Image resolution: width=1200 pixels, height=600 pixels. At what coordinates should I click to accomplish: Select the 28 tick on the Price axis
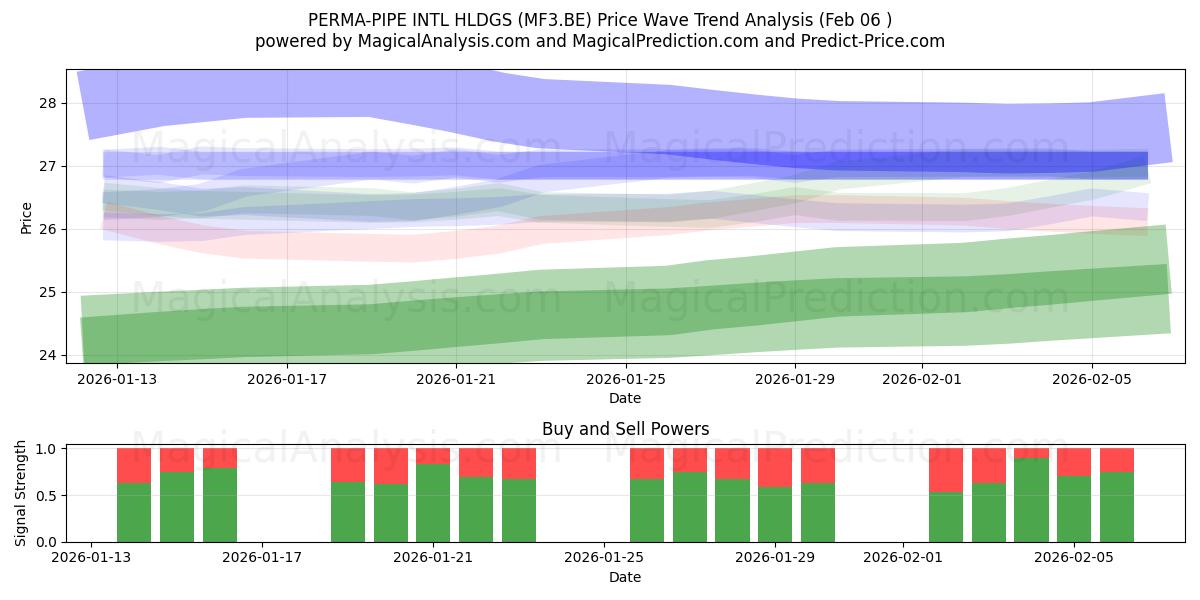click(x=49, y=103)
